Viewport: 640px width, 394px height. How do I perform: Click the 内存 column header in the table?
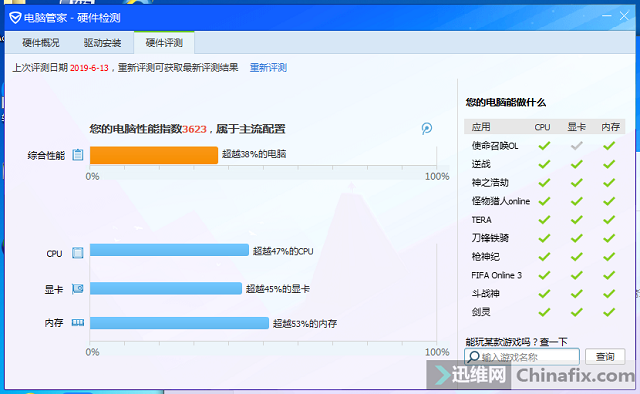[x=610, y=127]
